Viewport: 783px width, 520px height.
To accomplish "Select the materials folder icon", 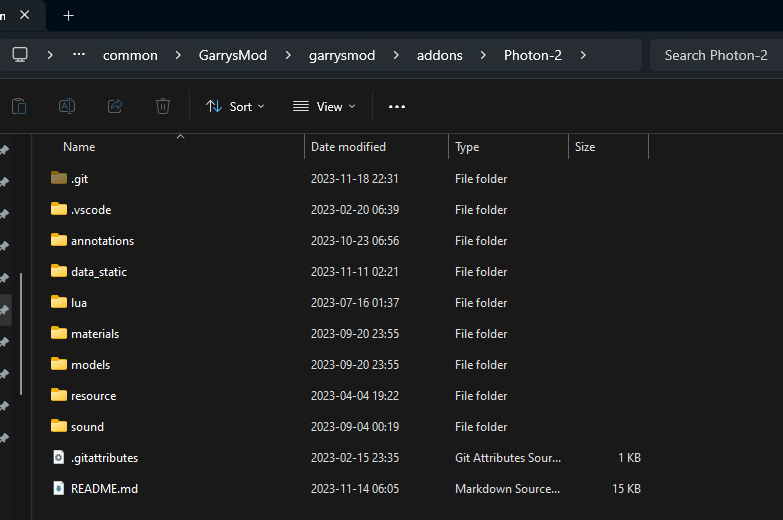I will (x=59, y=333).
